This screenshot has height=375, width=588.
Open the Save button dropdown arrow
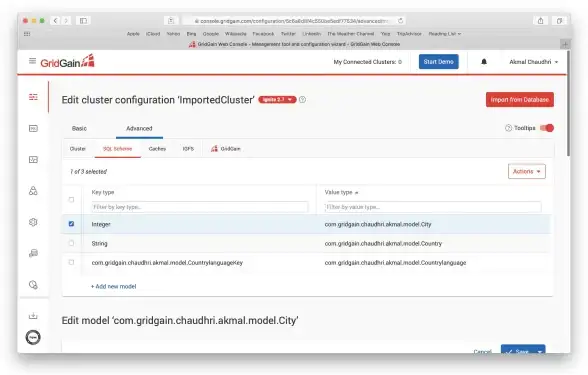tap(540, 352)
